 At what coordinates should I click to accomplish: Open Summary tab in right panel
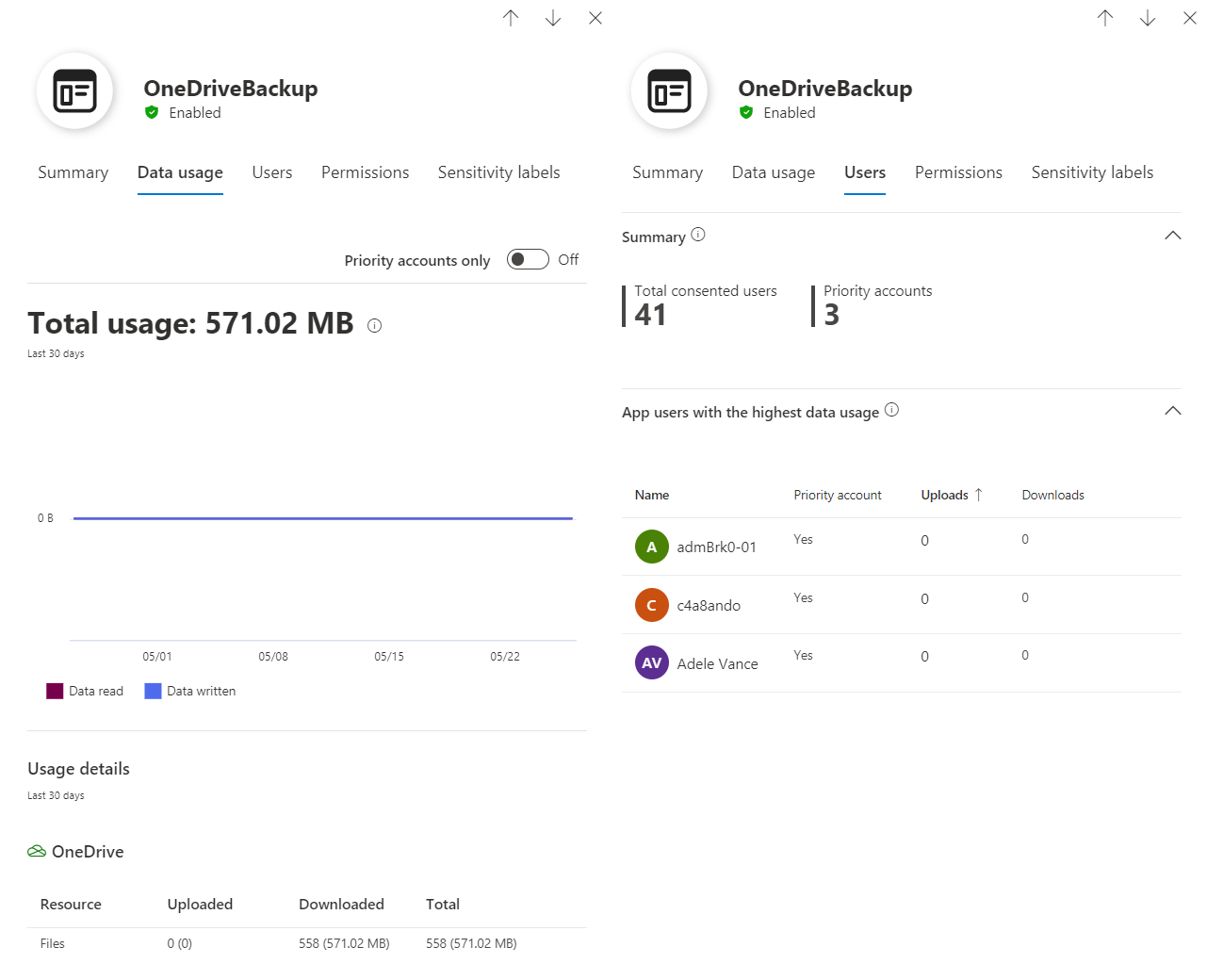coord(667,172)
